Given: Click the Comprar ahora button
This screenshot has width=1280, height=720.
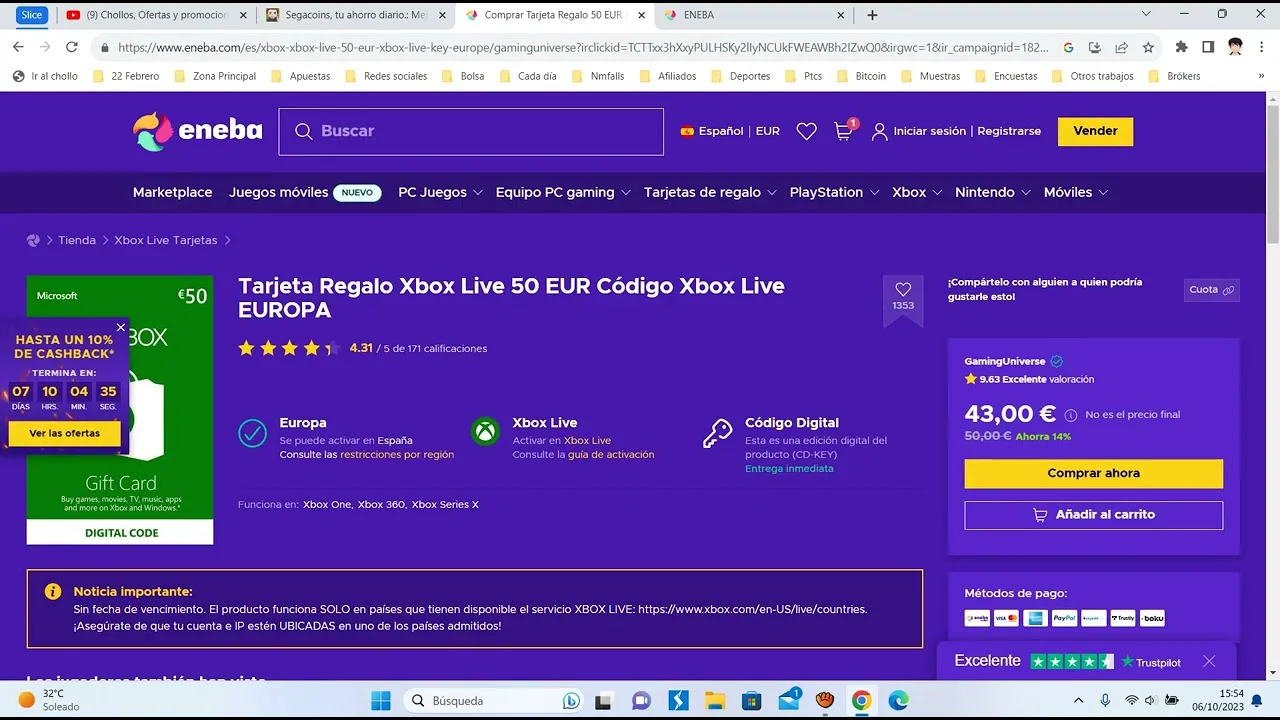Looking at the screenshot, I should pos(1093,473).
